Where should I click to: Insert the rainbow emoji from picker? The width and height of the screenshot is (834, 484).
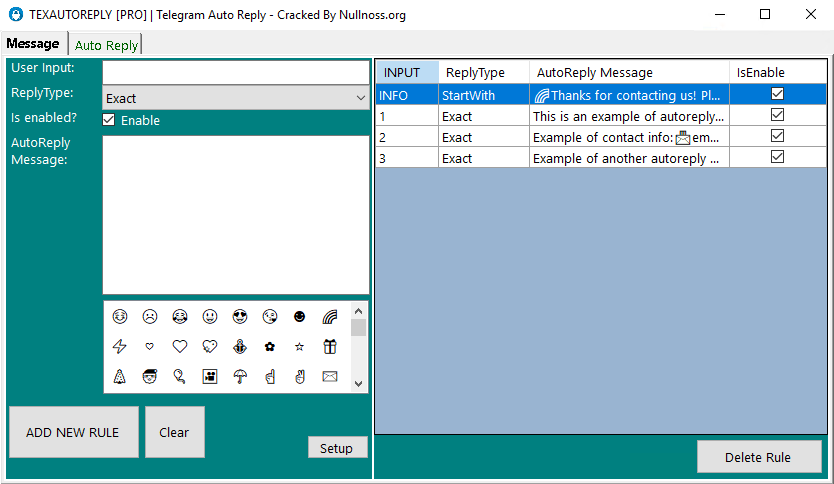(330, 317)
